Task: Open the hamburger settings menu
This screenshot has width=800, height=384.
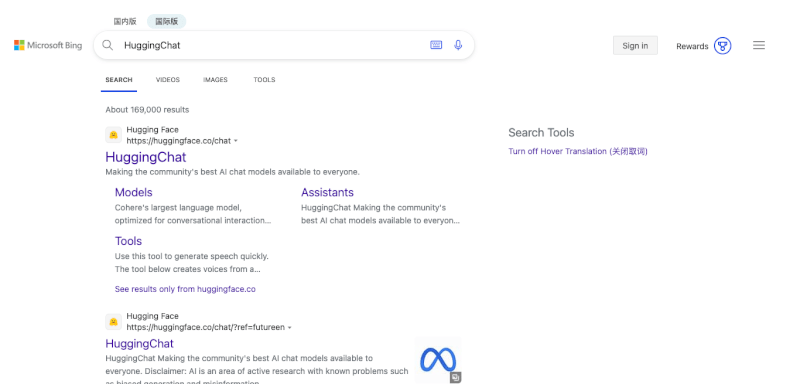Action: [x=759, y=45]
